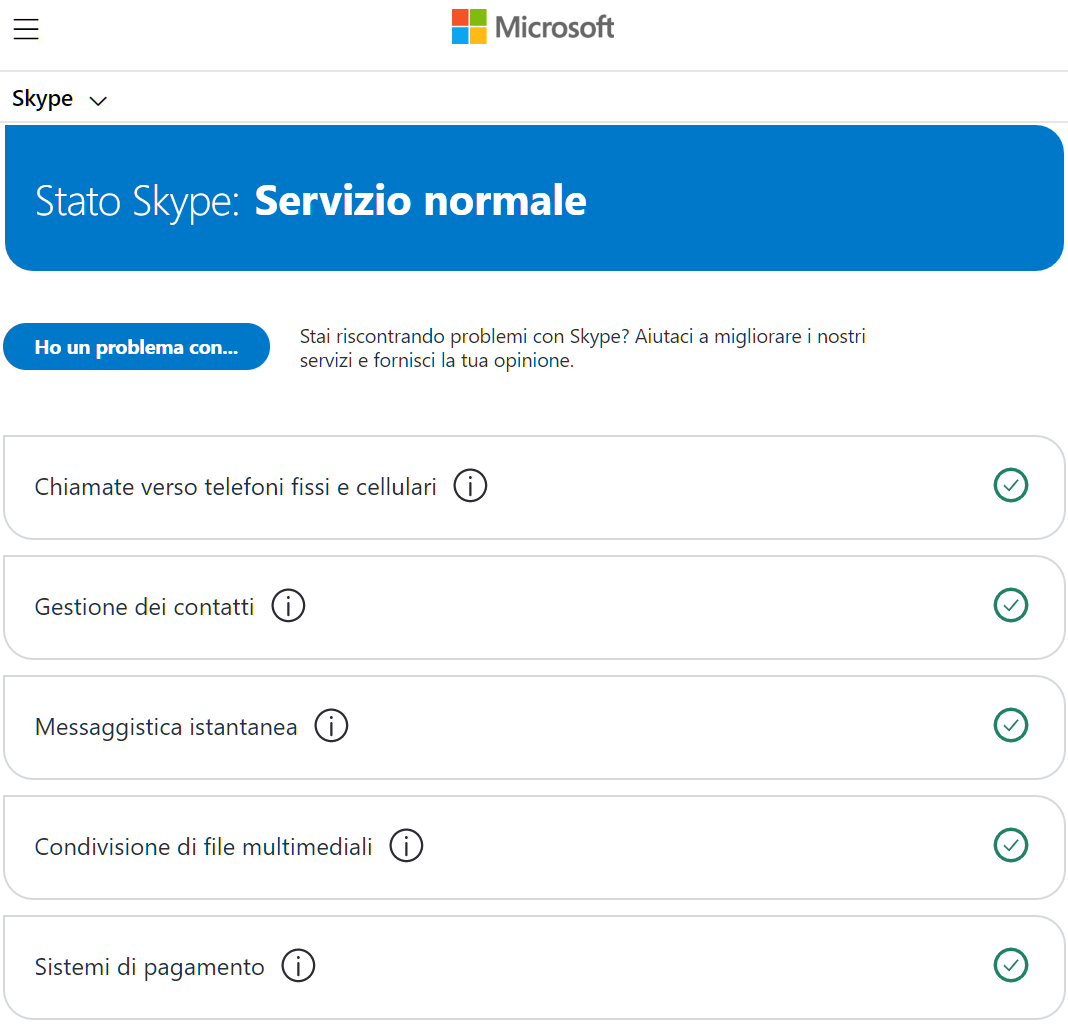
Task: Click status checkmark on Messaggistica istantanea row
Action: click(x=1010, y=726)
